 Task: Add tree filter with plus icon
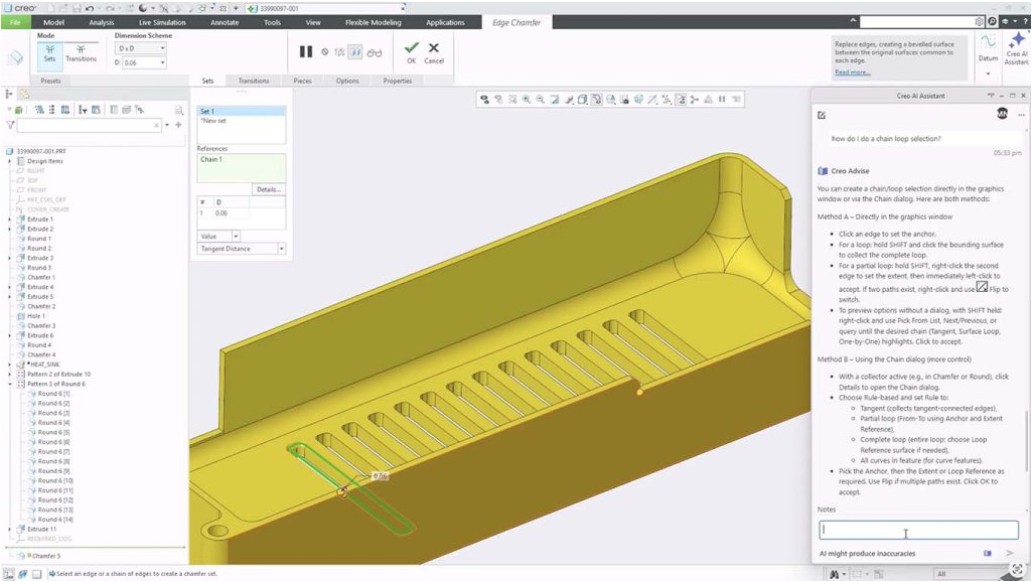click(178, 124)
